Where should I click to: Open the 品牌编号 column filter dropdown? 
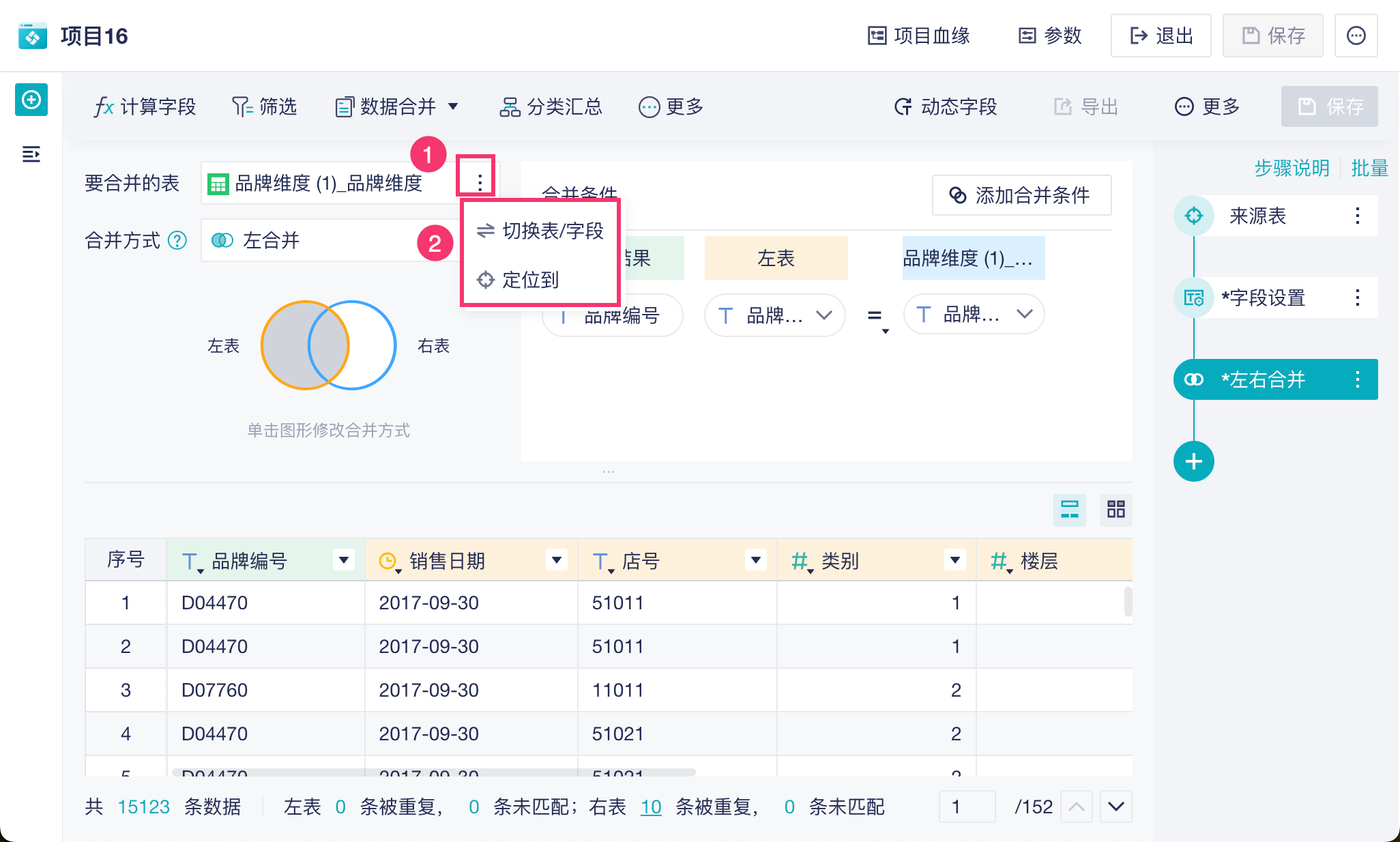pos(344,560)
